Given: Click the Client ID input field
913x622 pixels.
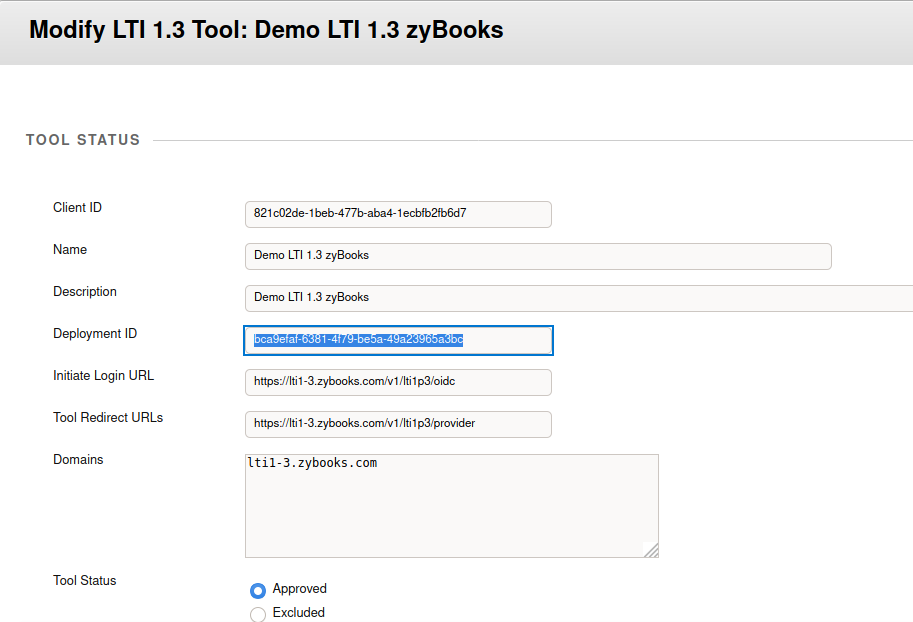Looking at the screenshot, I should click(x=398, y=214).
